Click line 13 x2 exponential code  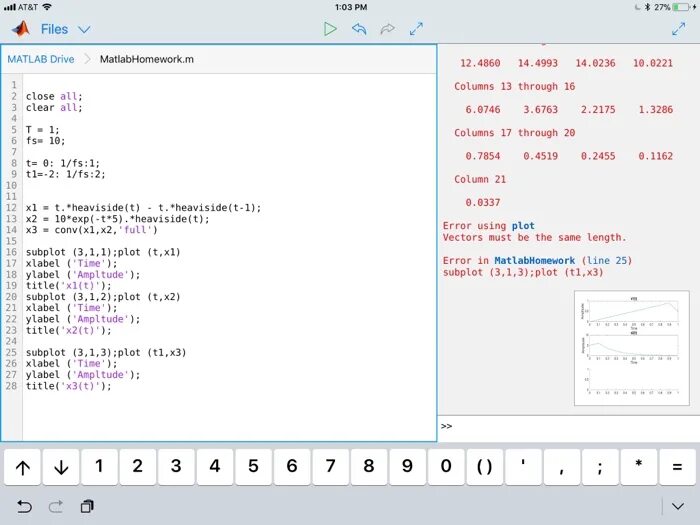pos(117,219)
